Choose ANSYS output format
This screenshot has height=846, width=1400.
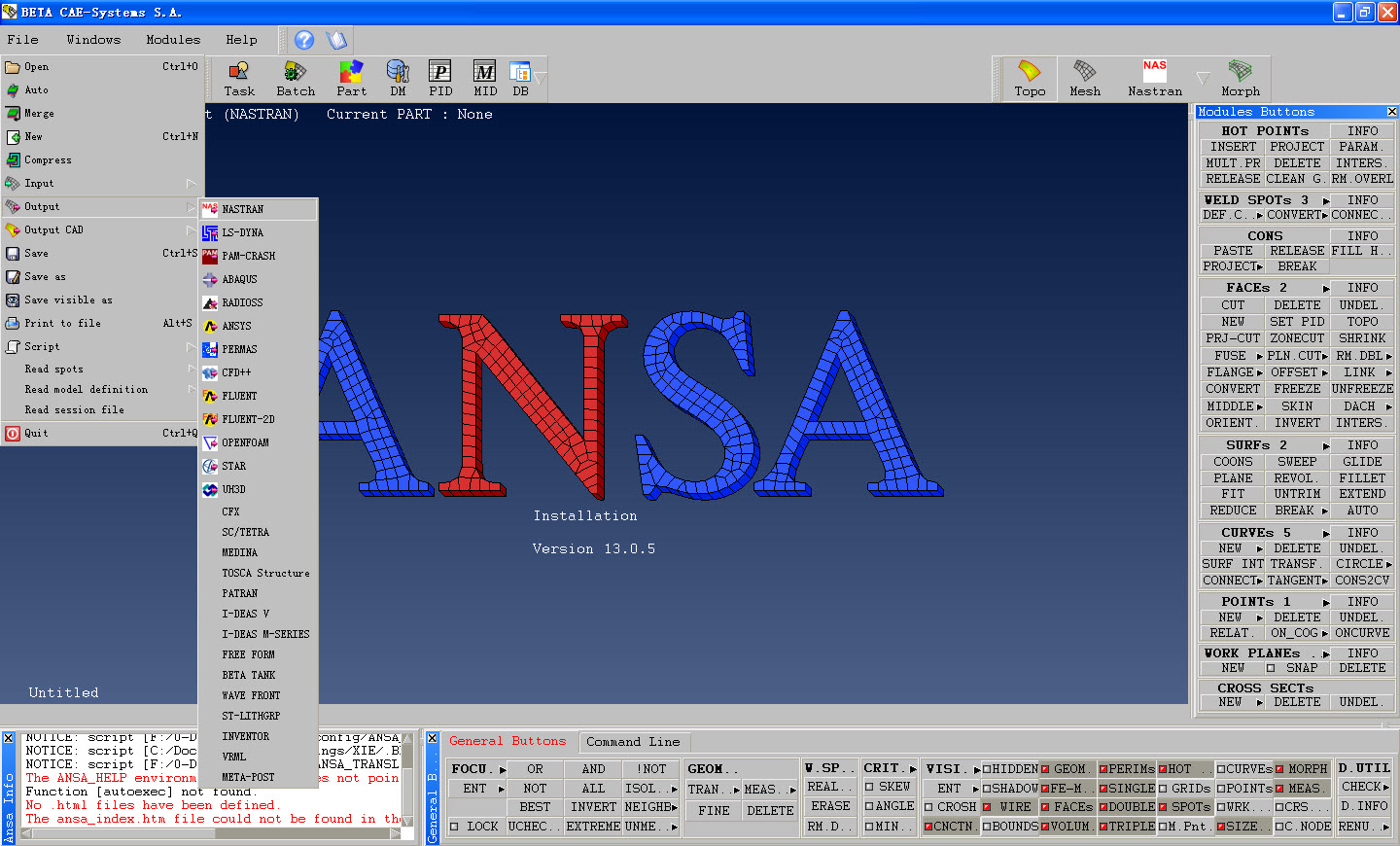tap(259, 326)
